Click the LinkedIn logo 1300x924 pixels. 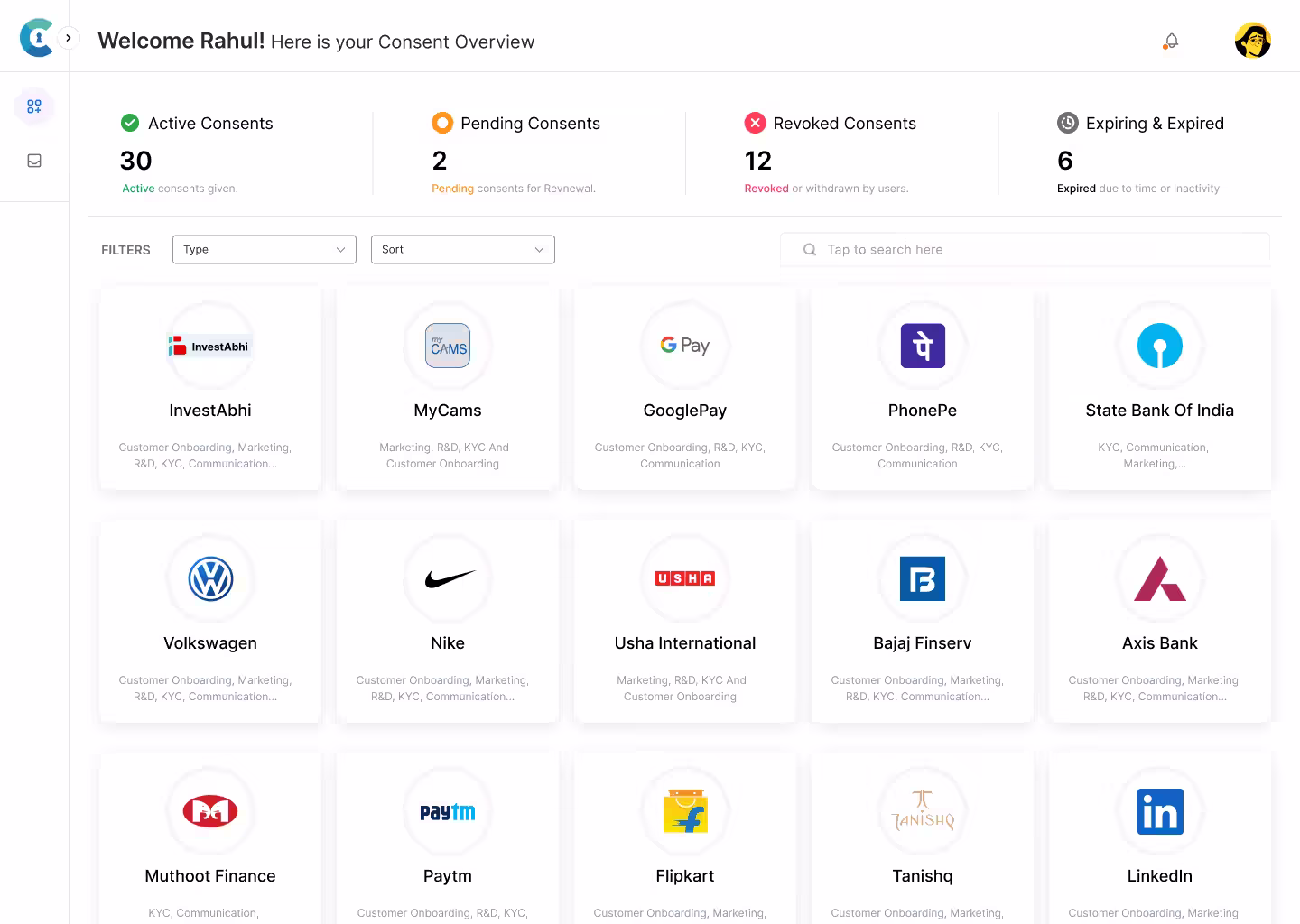(x=1160, y=811)
